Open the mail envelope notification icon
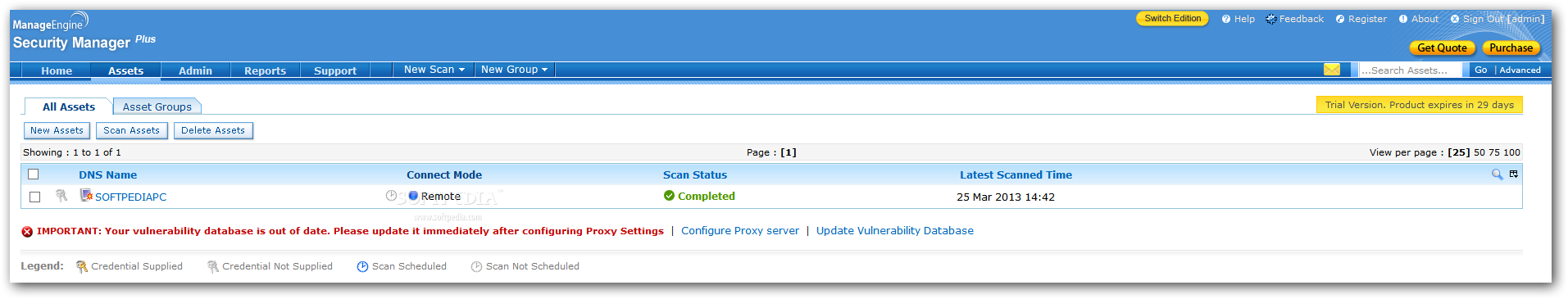1568x299 pixels. pyautogui.click(x=1332, y=70)
